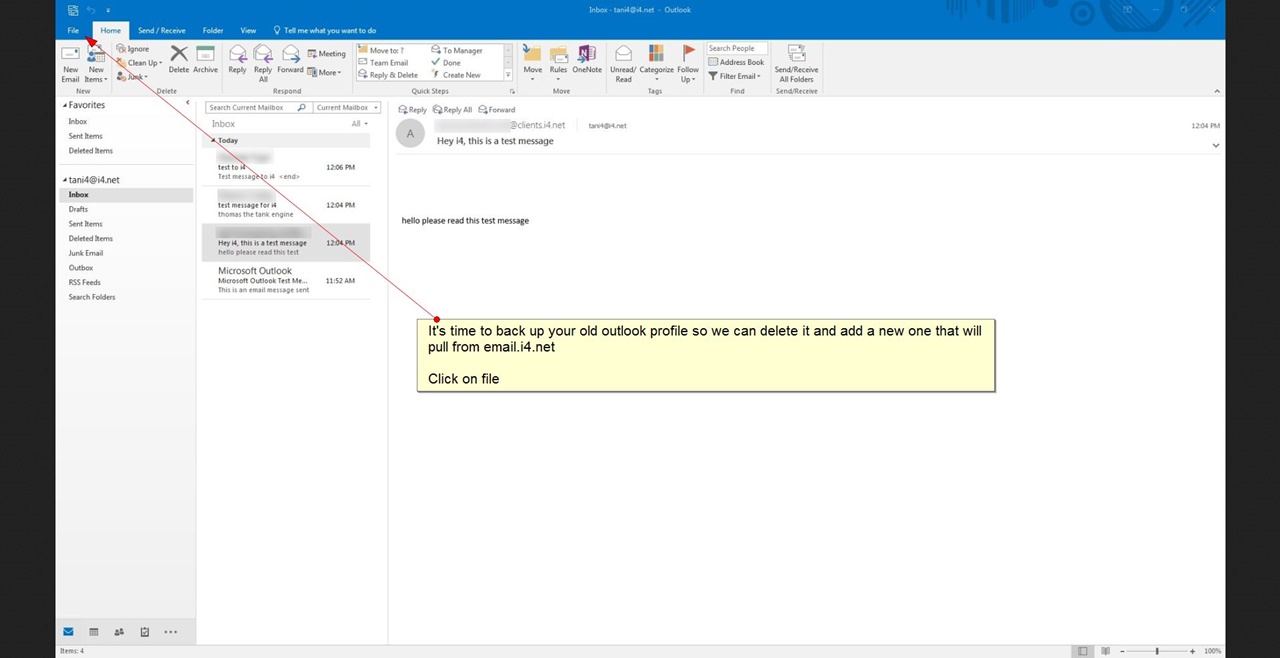Image resolution: width=1280 pixels, height=658 pixels.
Task: Delete the selected message
Action: (179, 59)
